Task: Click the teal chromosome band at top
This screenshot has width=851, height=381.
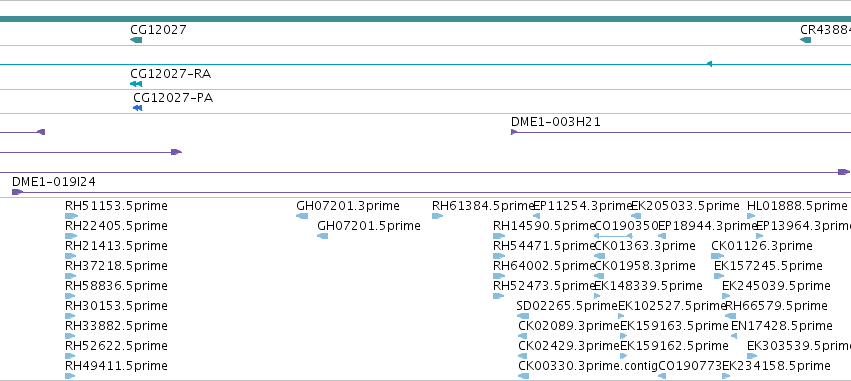Action: 426,19
